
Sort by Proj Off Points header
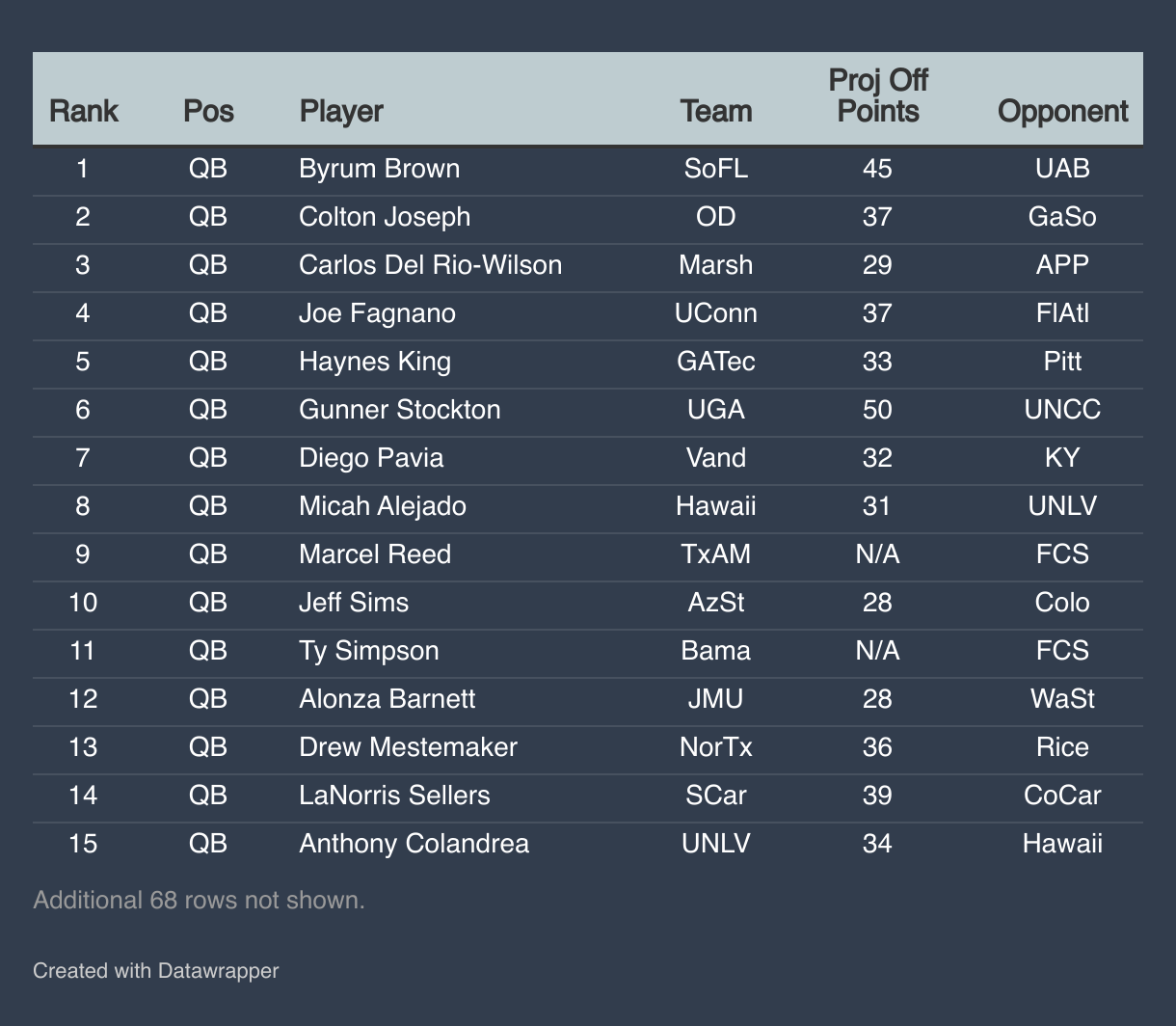878,95
